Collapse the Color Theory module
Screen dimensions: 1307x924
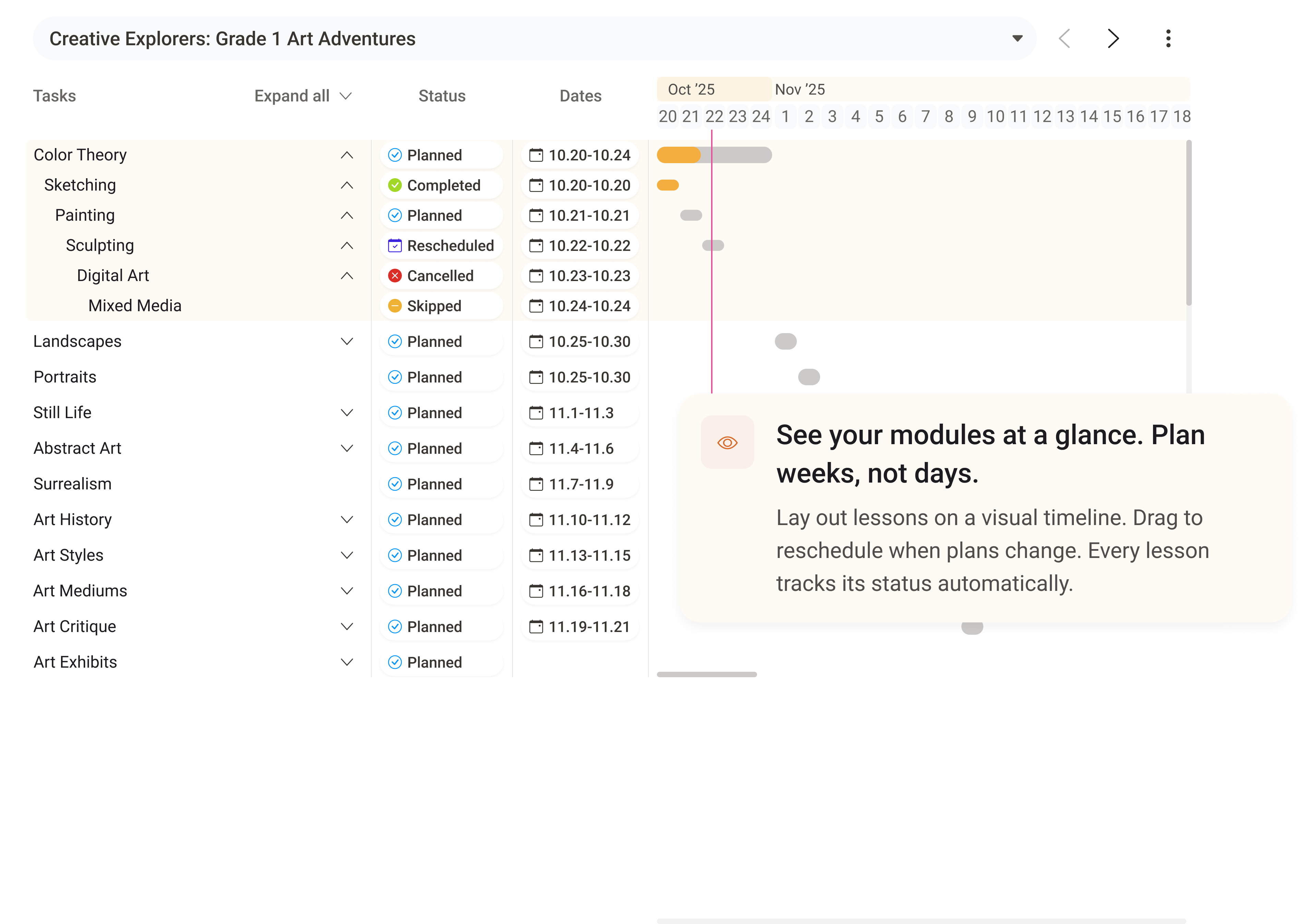(347, 155)
